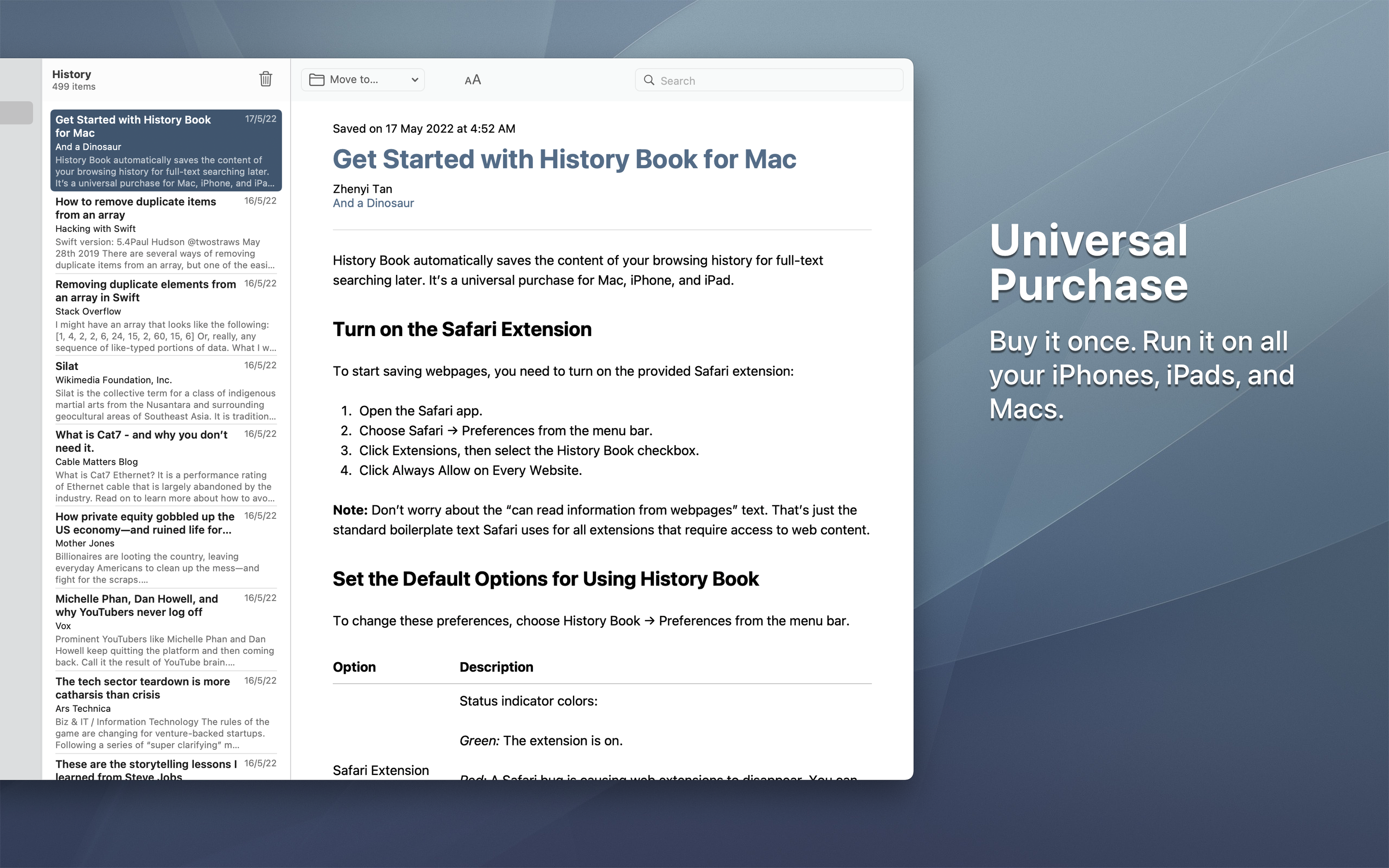Open the text size AA control
The width and height of the screenshot is (1389, 868).
point(472,80)
